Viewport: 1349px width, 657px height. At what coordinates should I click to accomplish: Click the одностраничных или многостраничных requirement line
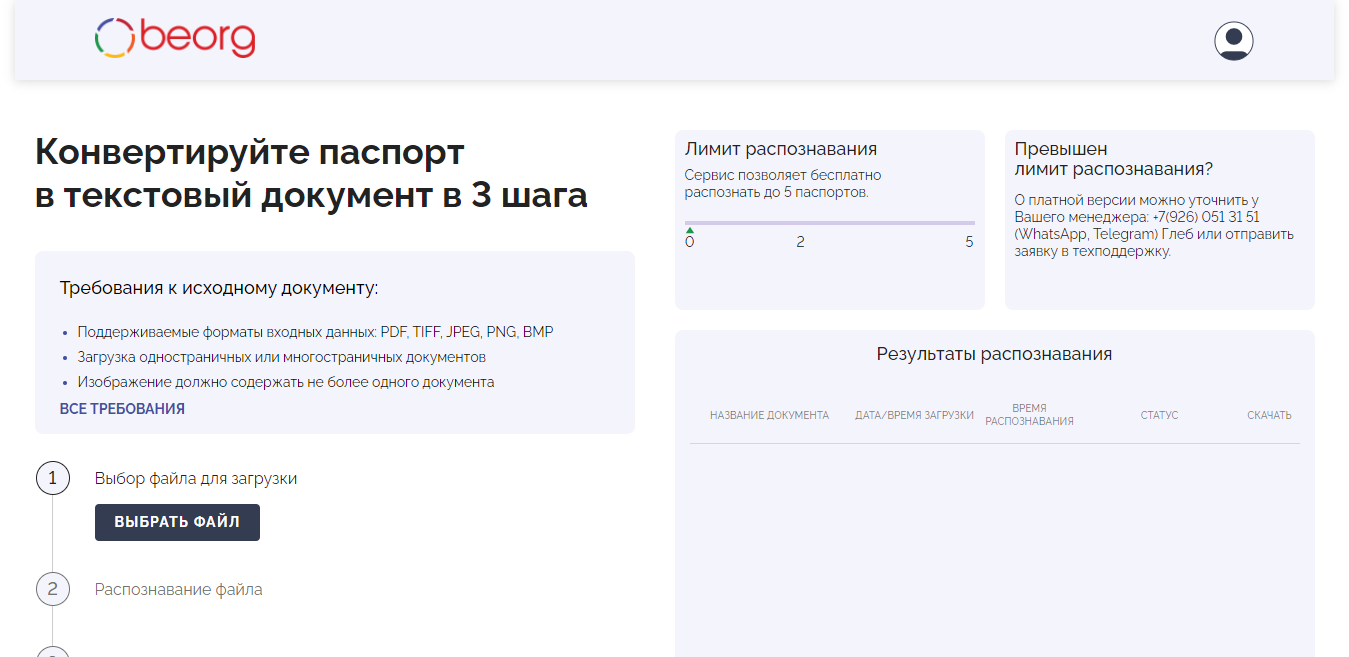coord(281,357)
